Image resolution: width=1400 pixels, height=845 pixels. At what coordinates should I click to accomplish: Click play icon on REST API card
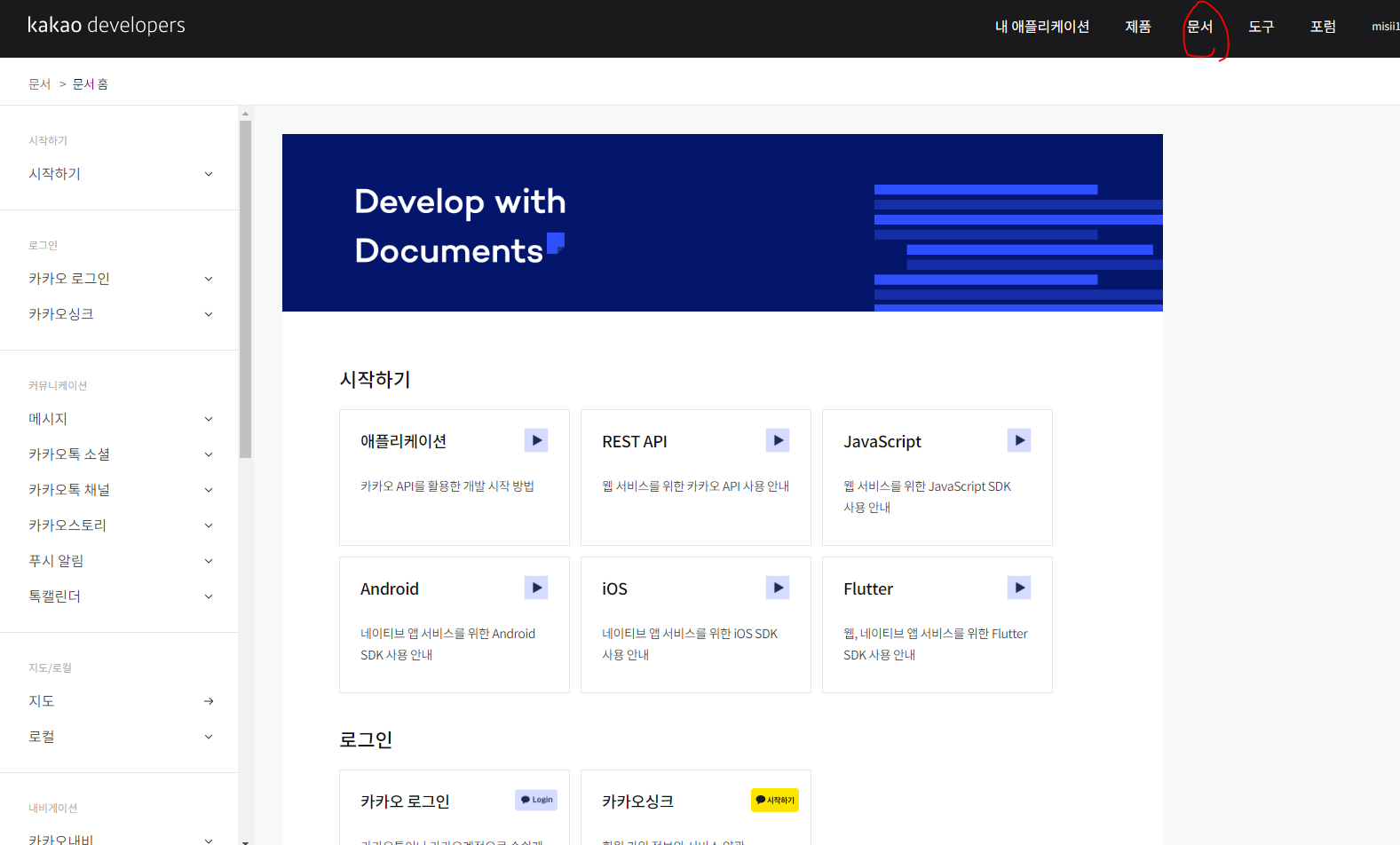tap(778, 440)
